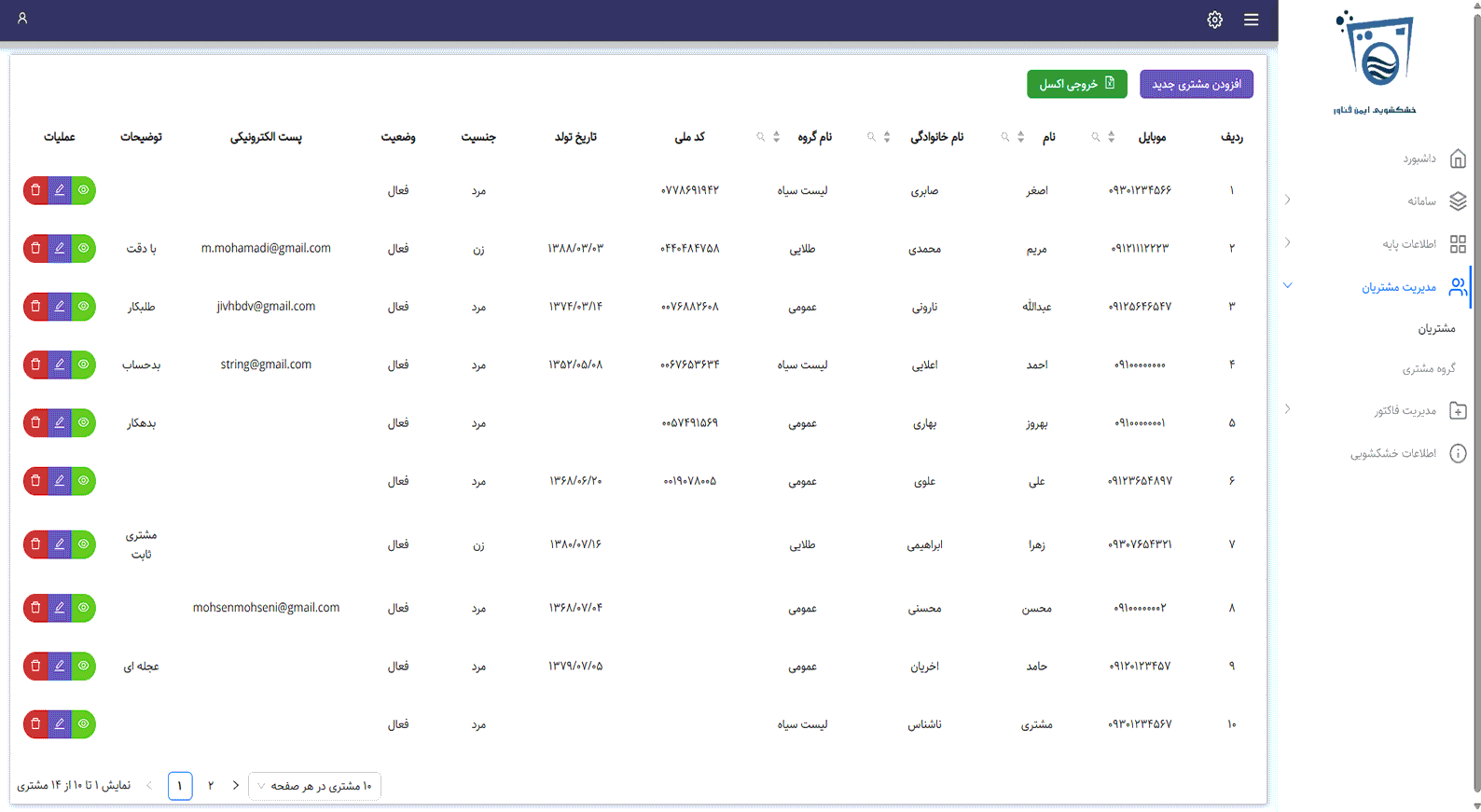Screen dimensions: 1481x812
Task: Select گروه مشتری in the sidebar submenu
Action: (x=1428, y=369)
